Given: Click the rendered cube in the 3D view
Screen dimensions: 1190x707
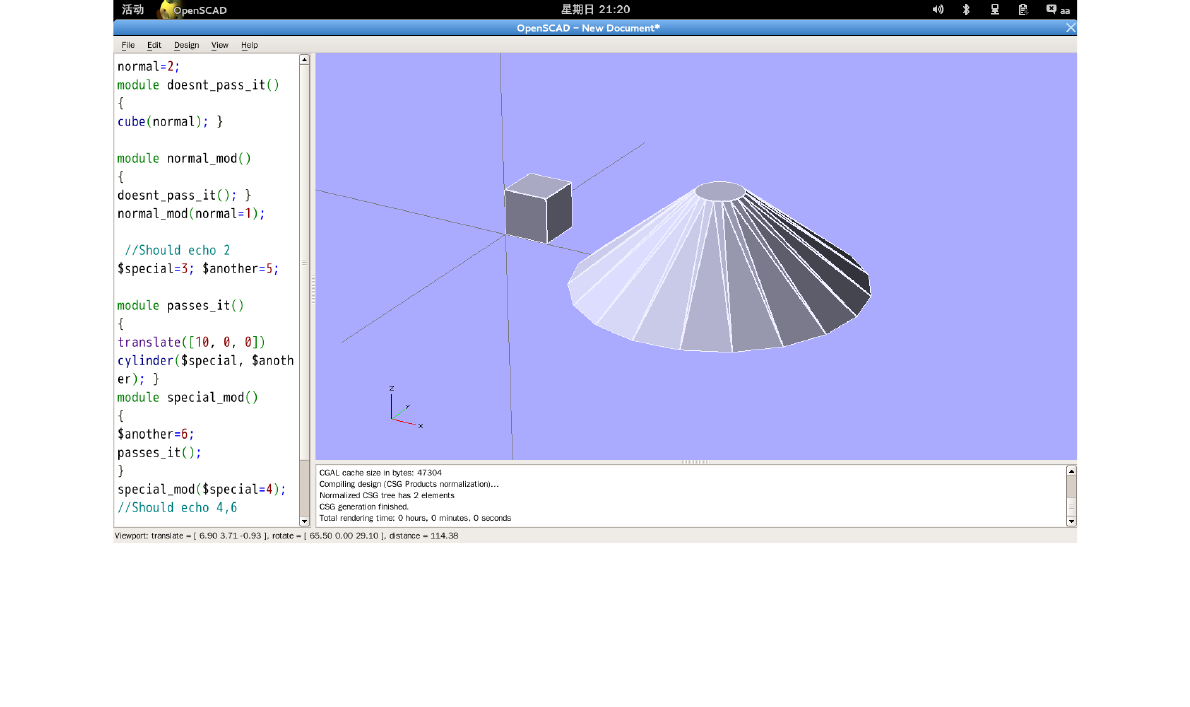Looking at the screenshot, I should [537, 209].
